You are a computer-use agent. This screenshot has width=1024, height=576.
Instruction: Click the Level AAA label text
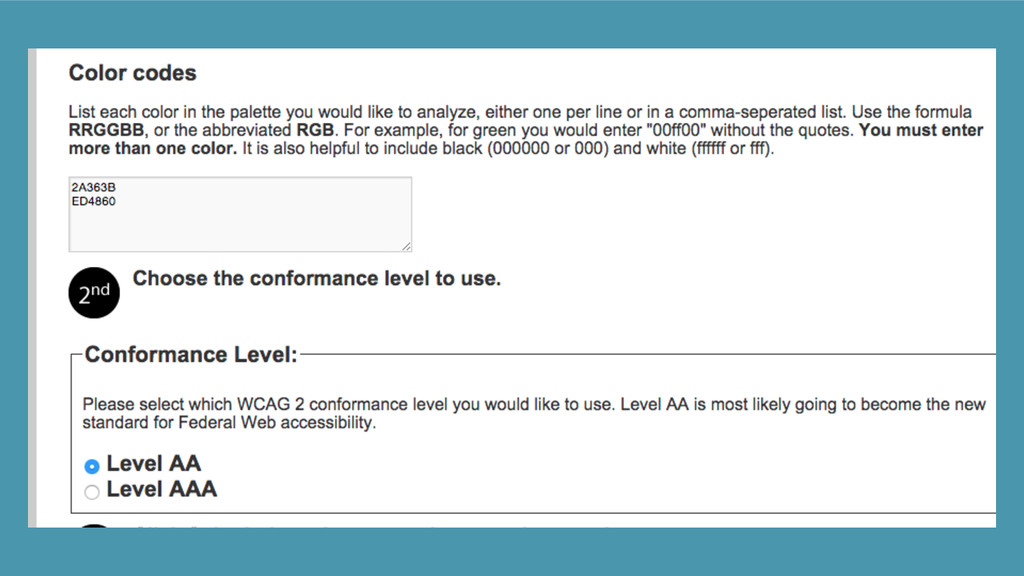pos(161,489)
